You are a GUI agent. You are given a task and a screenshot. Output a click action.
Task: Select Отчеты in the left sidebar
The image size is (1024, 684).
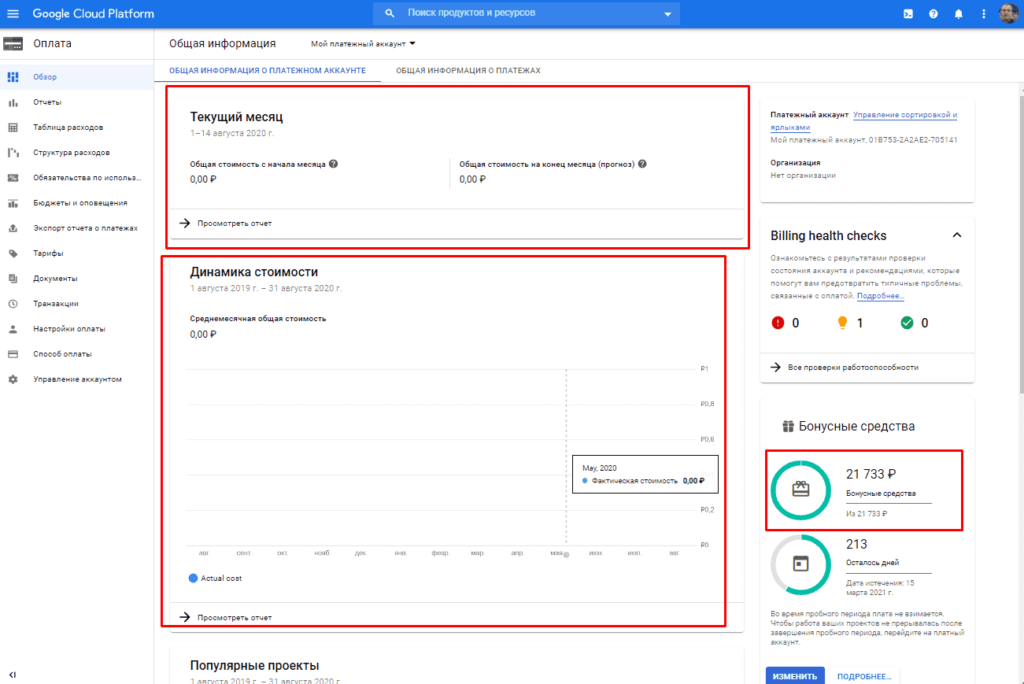tap(47, 102)
